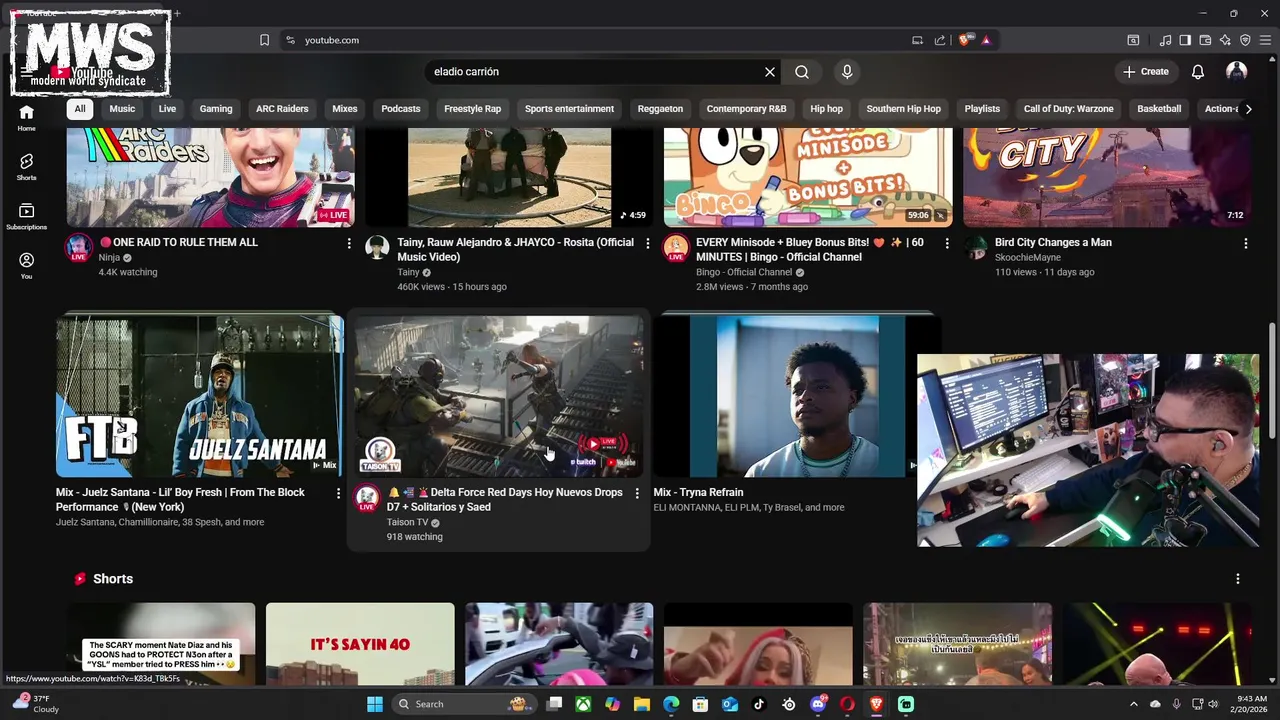Image resolution: width=1280 pixels, height=720 pixels.
Task: Select the Gaming filter chip
Action: tap(216, 109)
